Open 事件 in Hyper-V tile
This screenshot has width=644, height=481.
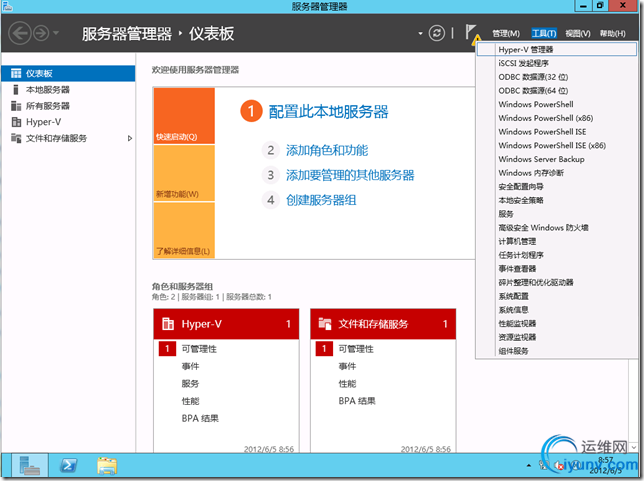pyautogui.click(x=190, y=366)
